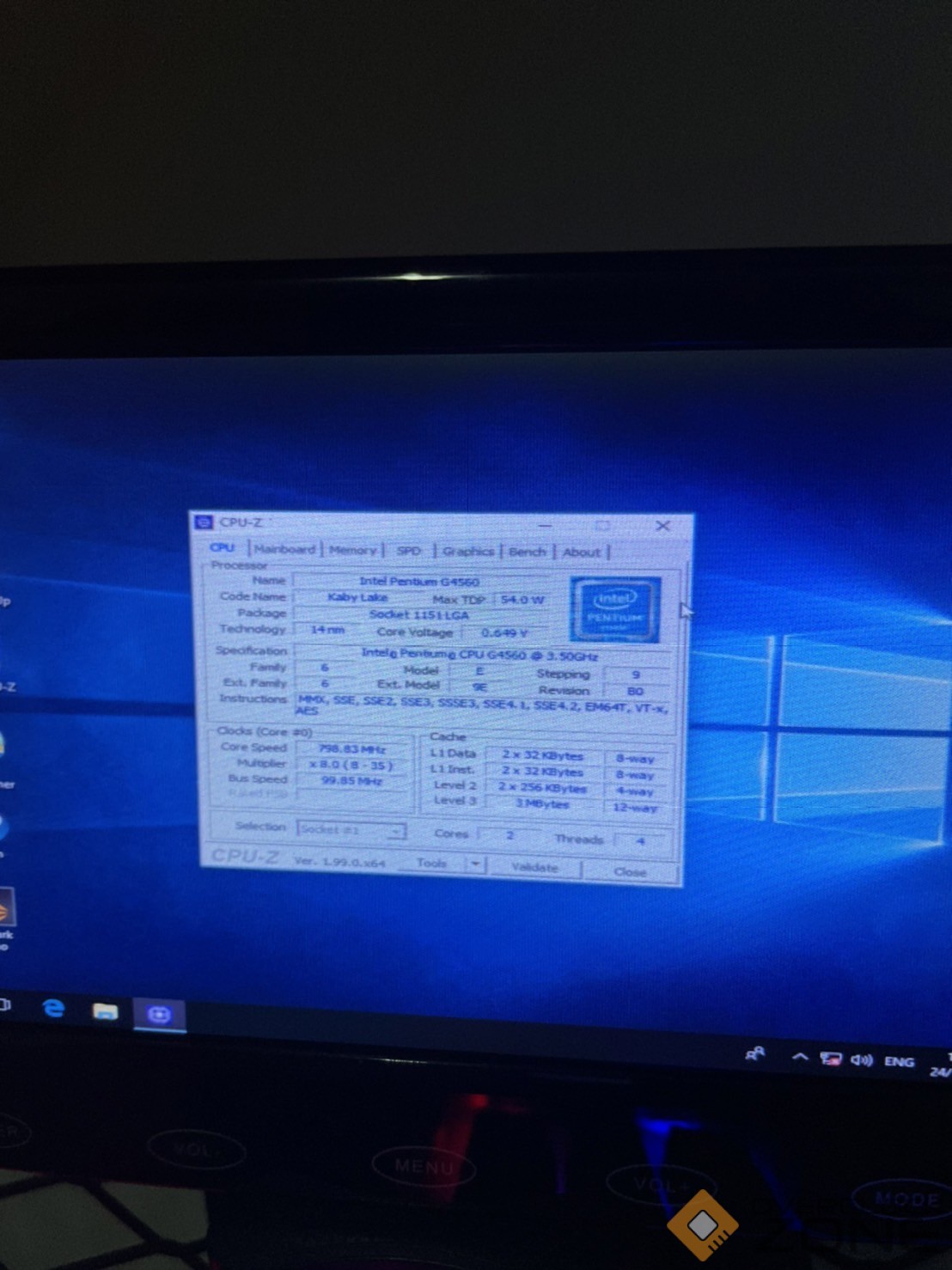Click the Cores value 2
952x1270 pixels.
point(510,835)
